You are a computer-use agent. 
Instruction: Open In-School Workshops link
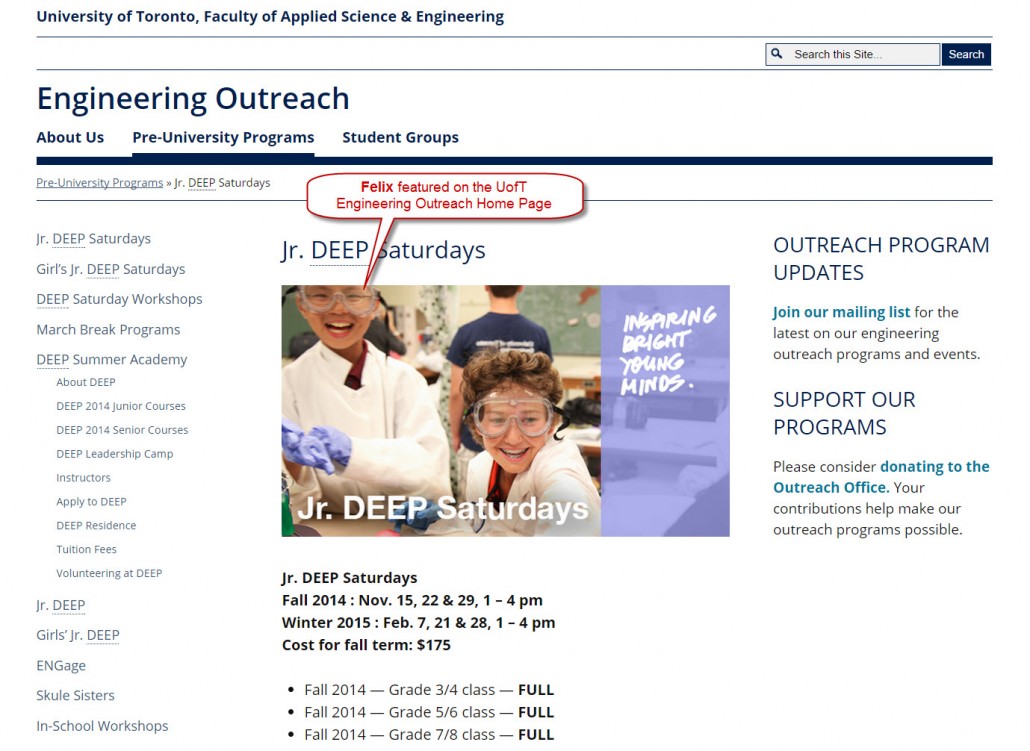102,726
